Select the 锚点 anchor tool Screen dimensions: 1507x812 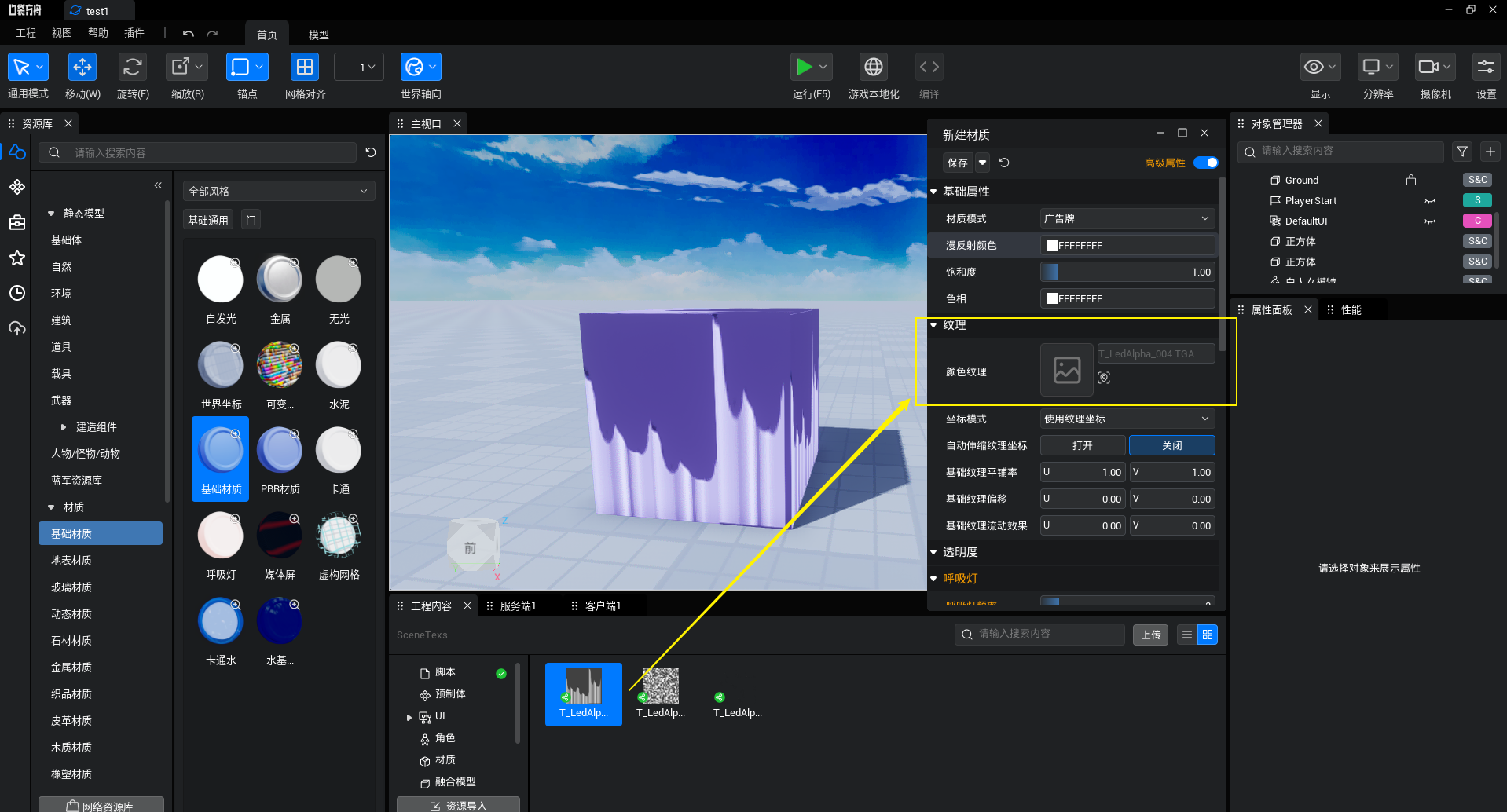pyautogui.click(x=247, y=67)
